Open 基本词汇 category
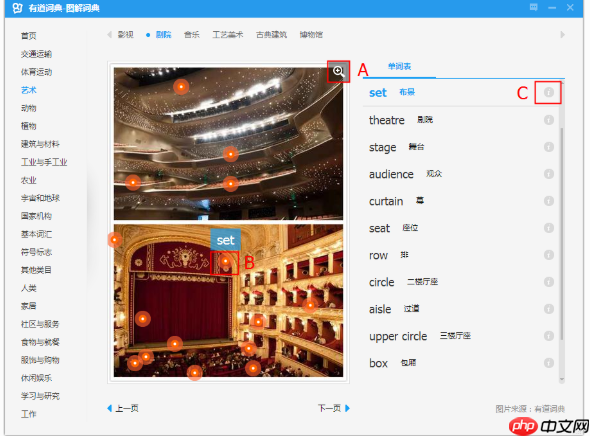Image resolution: width=590 pixels, height=436 pixels. (x=36, y=234)
